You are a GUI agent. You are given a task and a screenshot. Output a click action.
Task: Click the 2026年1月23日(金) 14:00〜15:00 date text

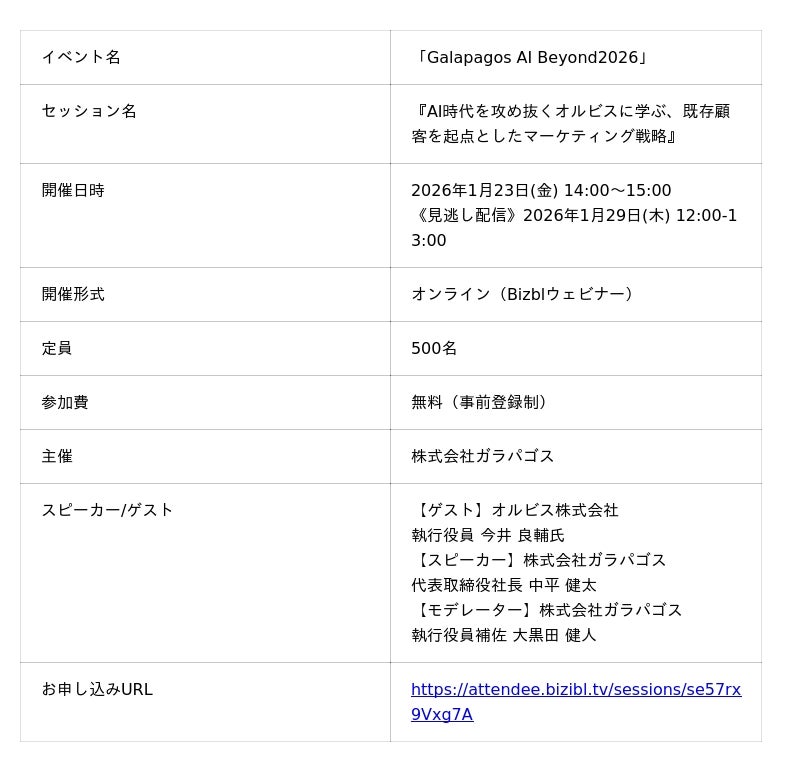[541, 191]
